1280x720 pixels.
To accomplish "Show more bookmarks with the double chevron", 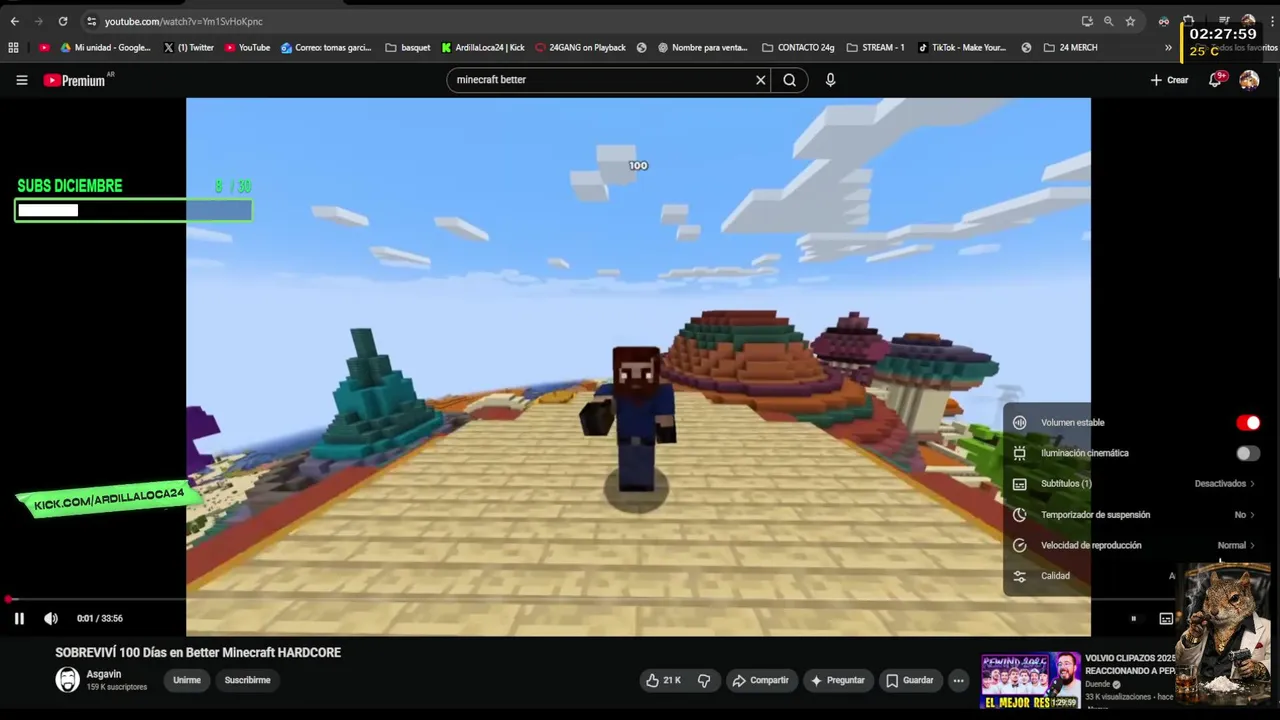I will pos(1168,47).
